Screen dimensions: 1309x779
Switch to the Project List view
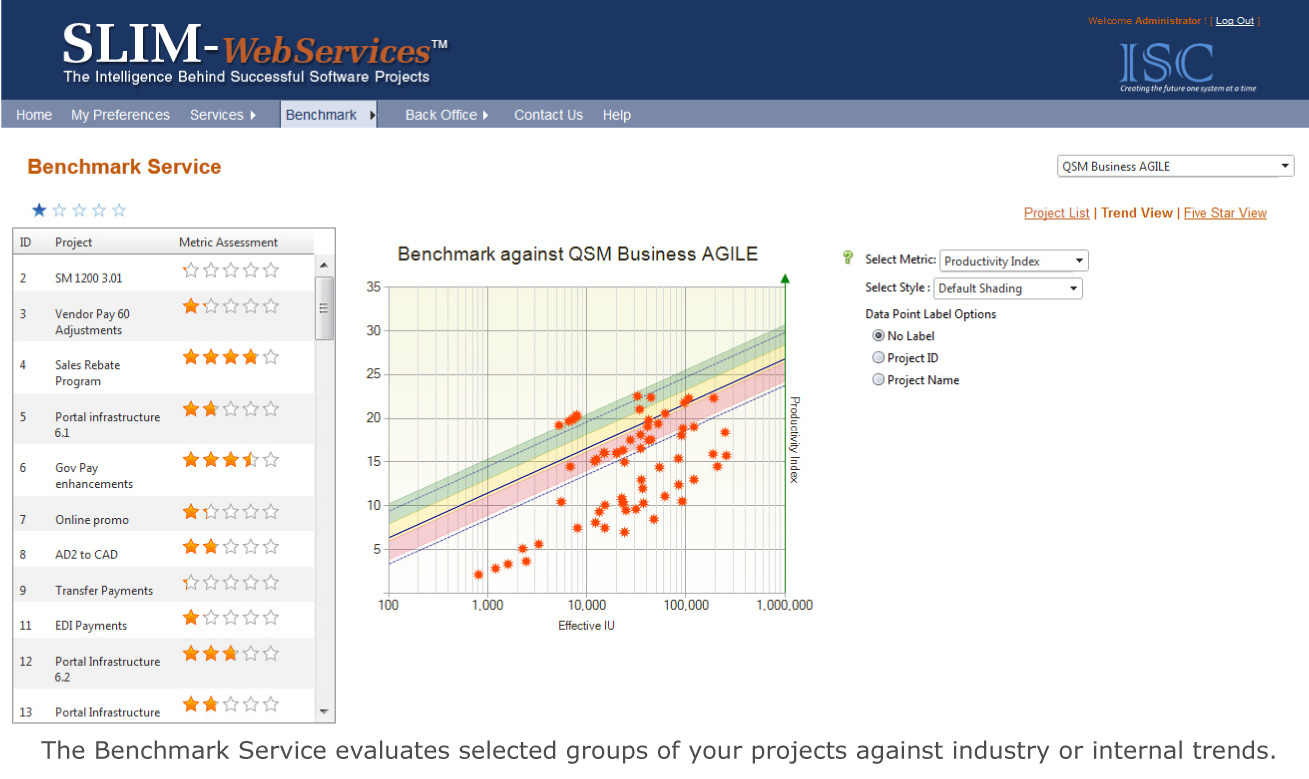point(1057,213)
